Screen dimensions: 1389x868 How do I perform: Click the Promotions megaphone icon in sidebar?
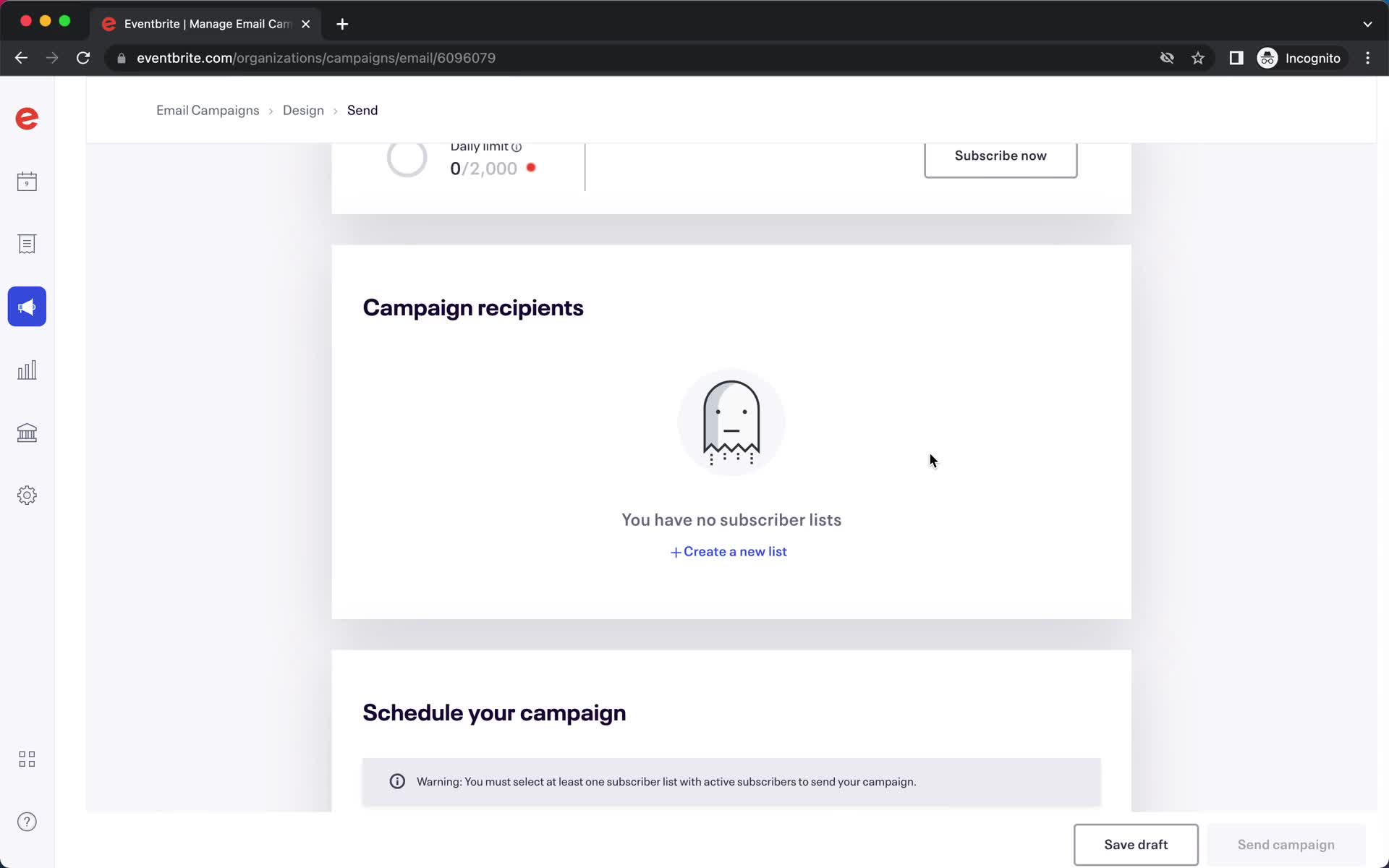[27, 307]
